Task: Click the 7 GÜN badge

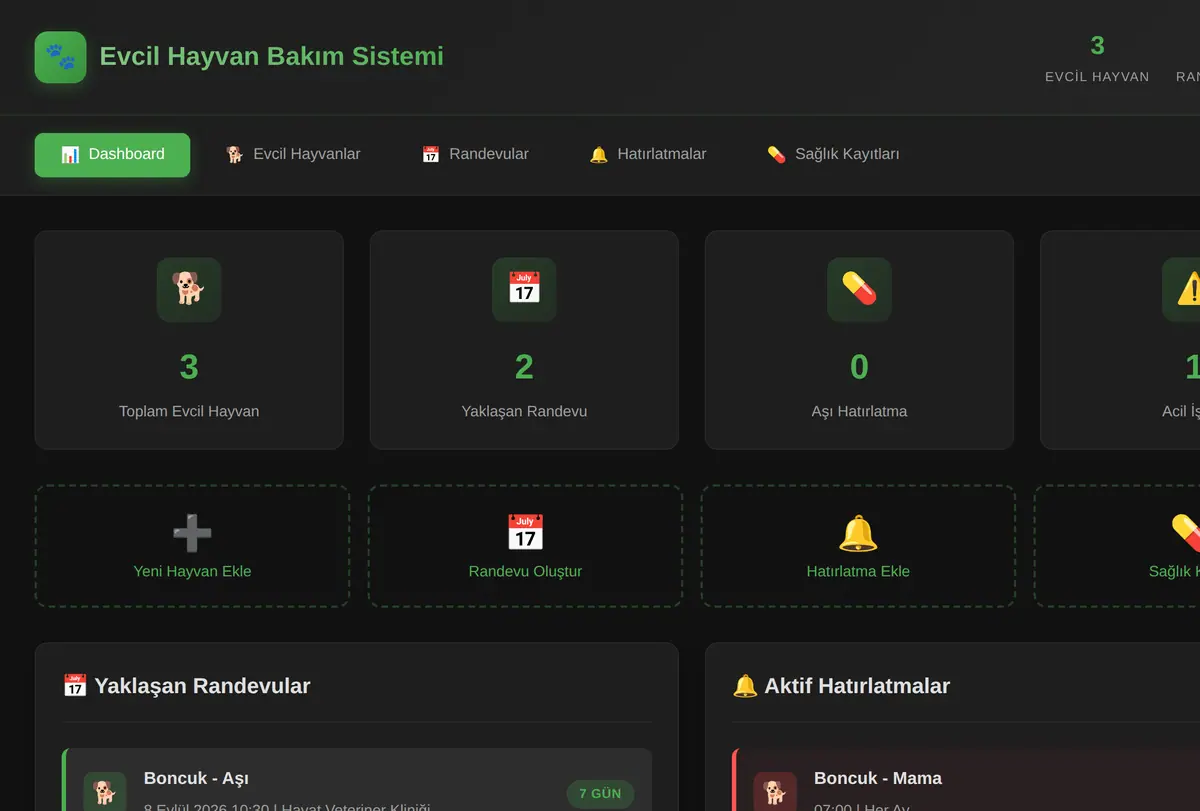Action: [600, 794]
